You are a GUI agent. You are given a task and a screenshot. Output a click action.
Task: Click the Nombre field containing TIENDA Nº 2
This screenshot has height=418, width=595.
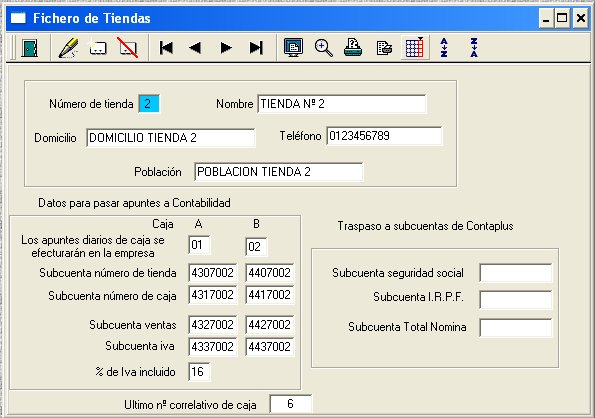click(342, 104)
